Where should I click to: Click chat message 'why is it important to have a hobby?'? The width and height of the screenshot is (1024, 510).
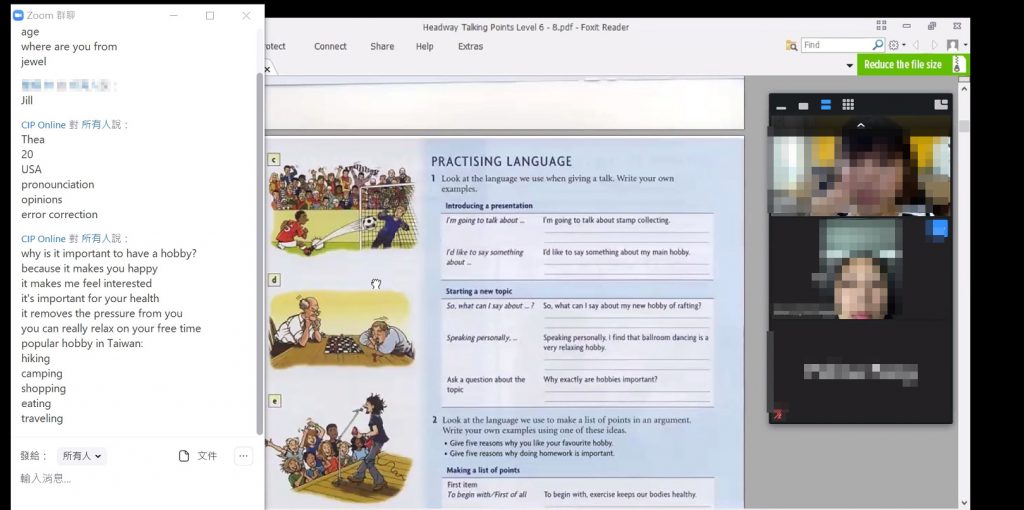tap(108, 253)
